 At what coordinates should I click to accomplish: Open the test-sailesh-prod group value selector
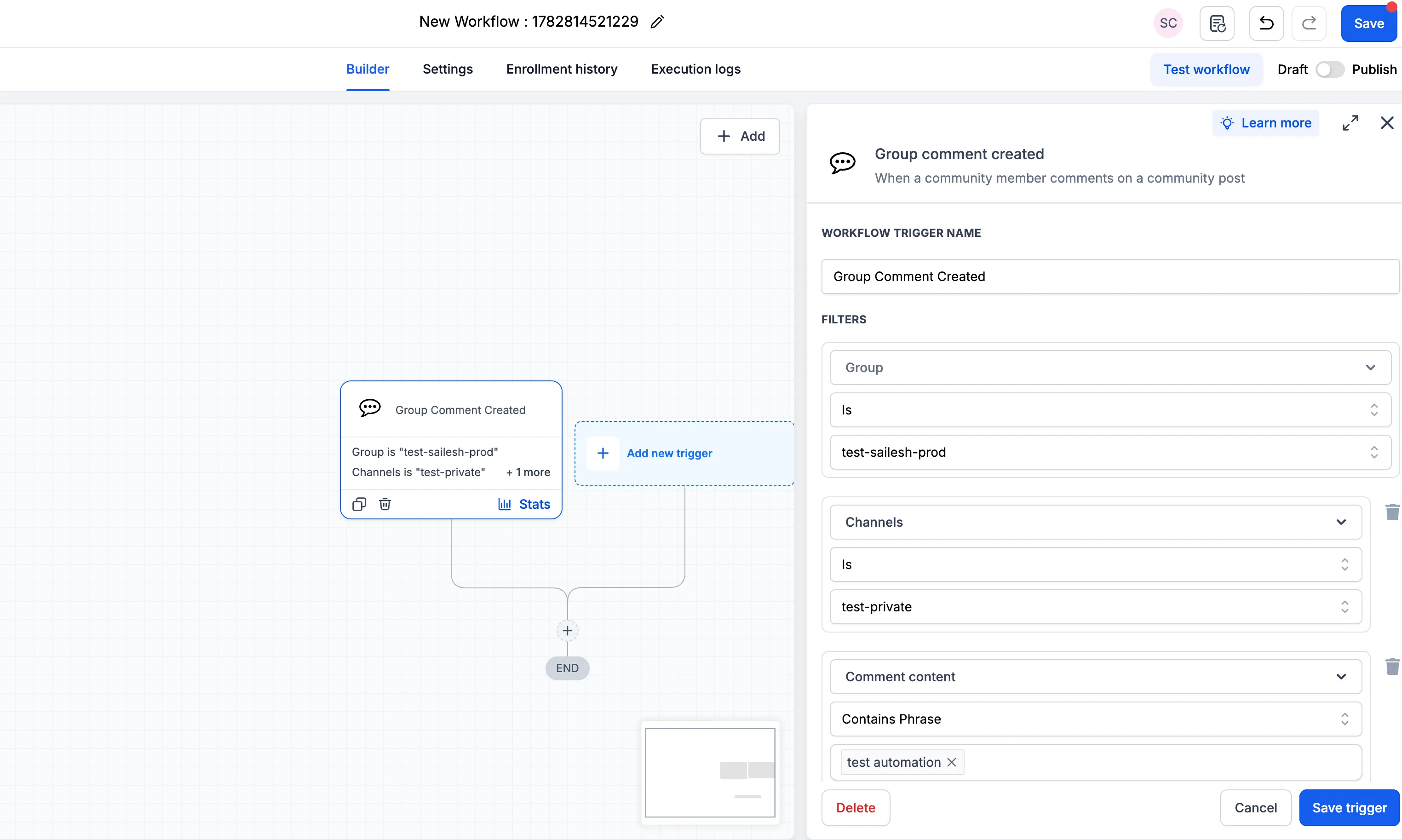[1110, 452]
